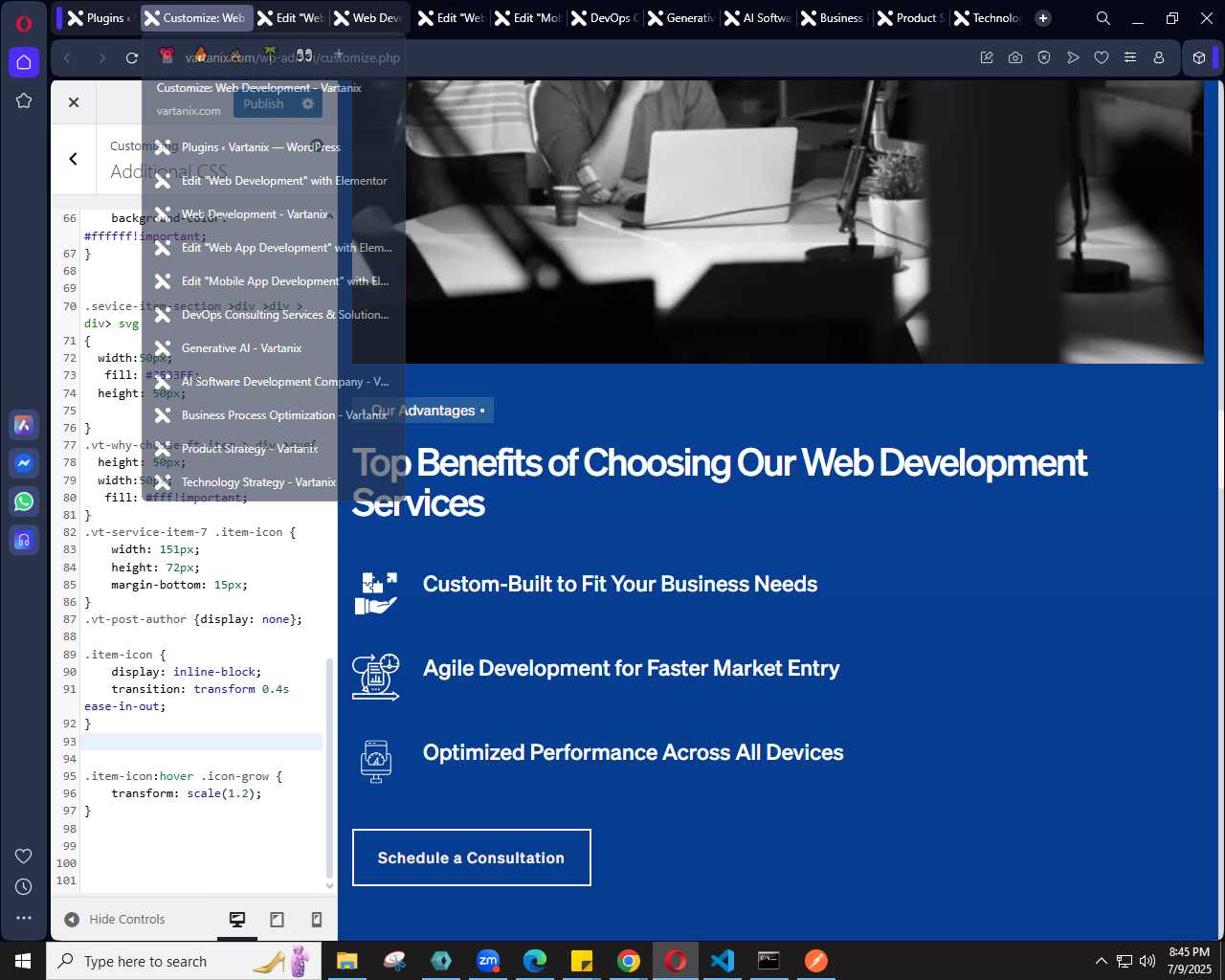
Task: Place cursor on CSS line 93
Action: tap(201, 742)
